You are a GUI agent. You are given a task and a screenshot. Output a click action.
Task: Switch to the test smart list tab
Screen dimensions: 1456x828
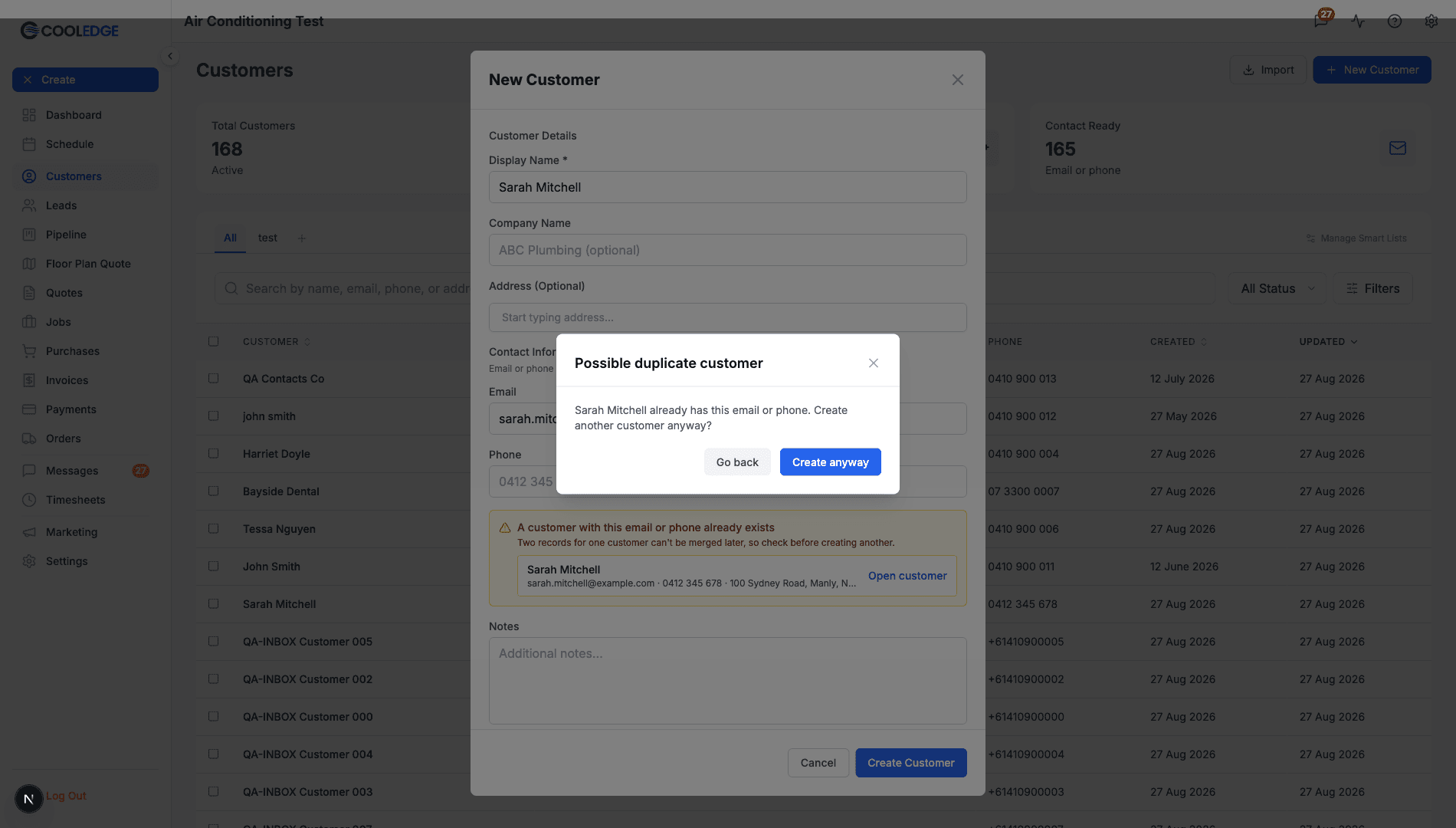click(267, 238)
